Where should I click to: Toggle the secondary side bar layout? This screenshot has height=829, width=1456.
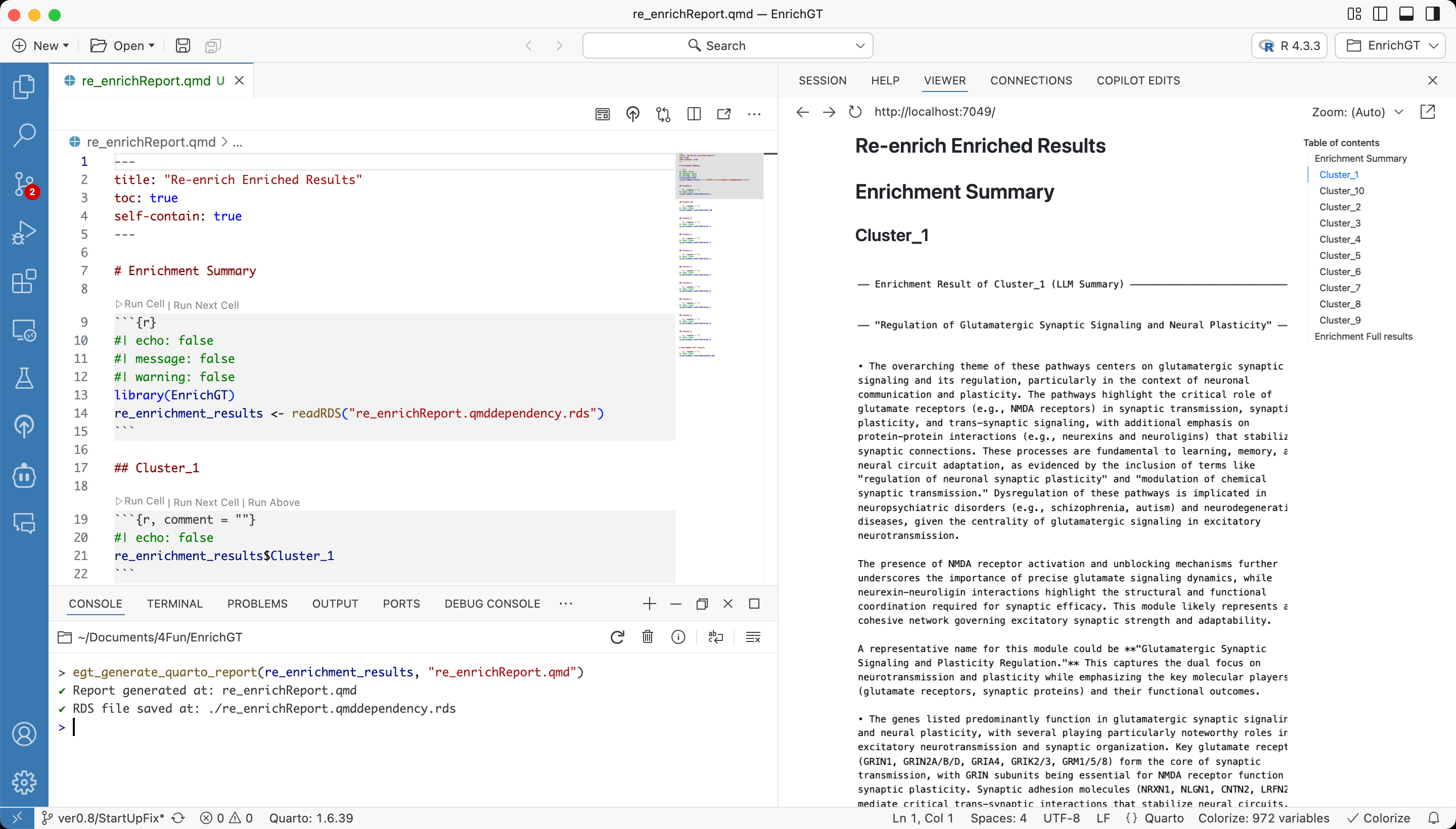click(x=1433, y=14)
